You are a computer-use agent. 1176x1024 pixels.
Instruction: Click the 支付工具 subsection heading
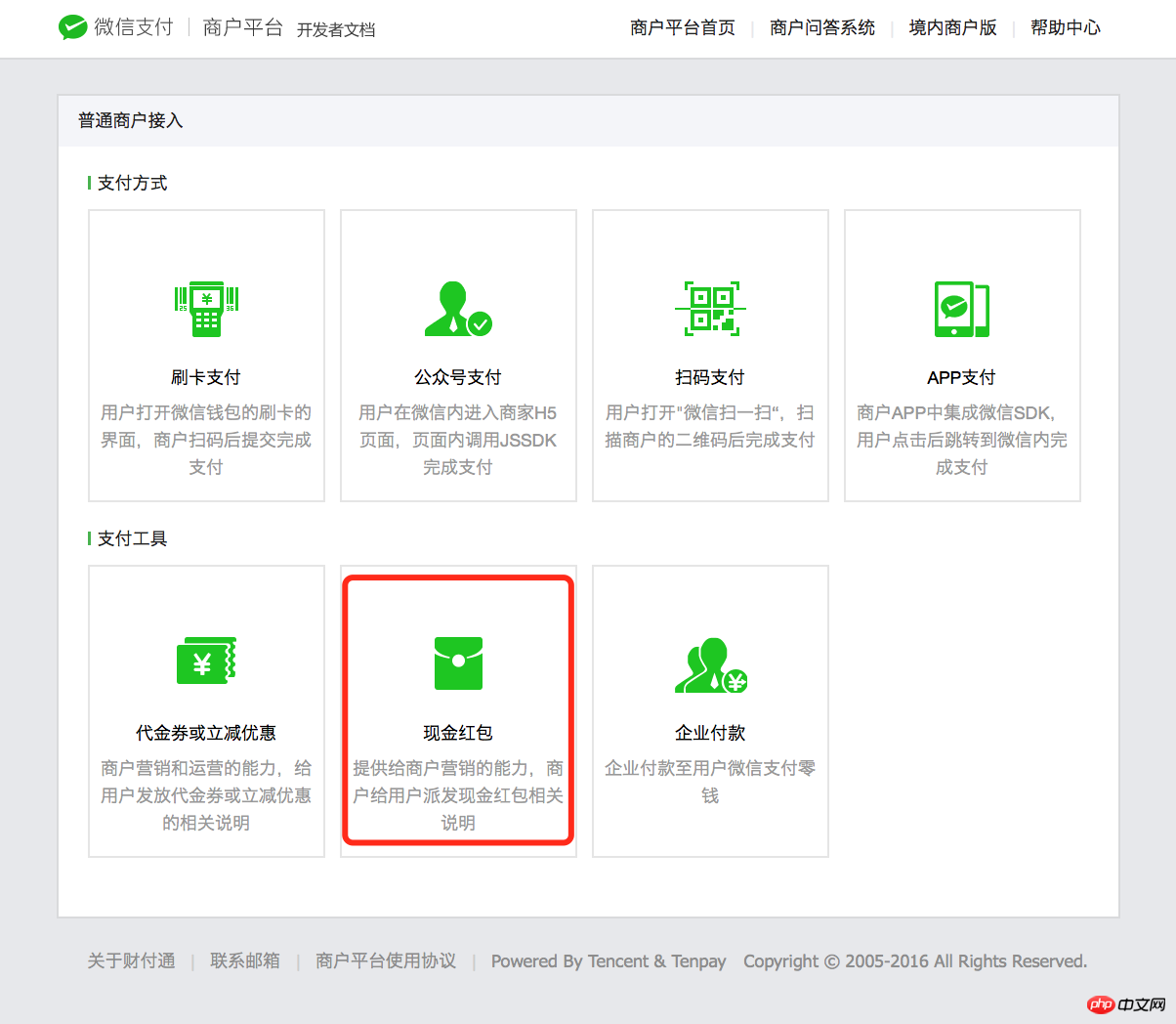pos(133,538)
